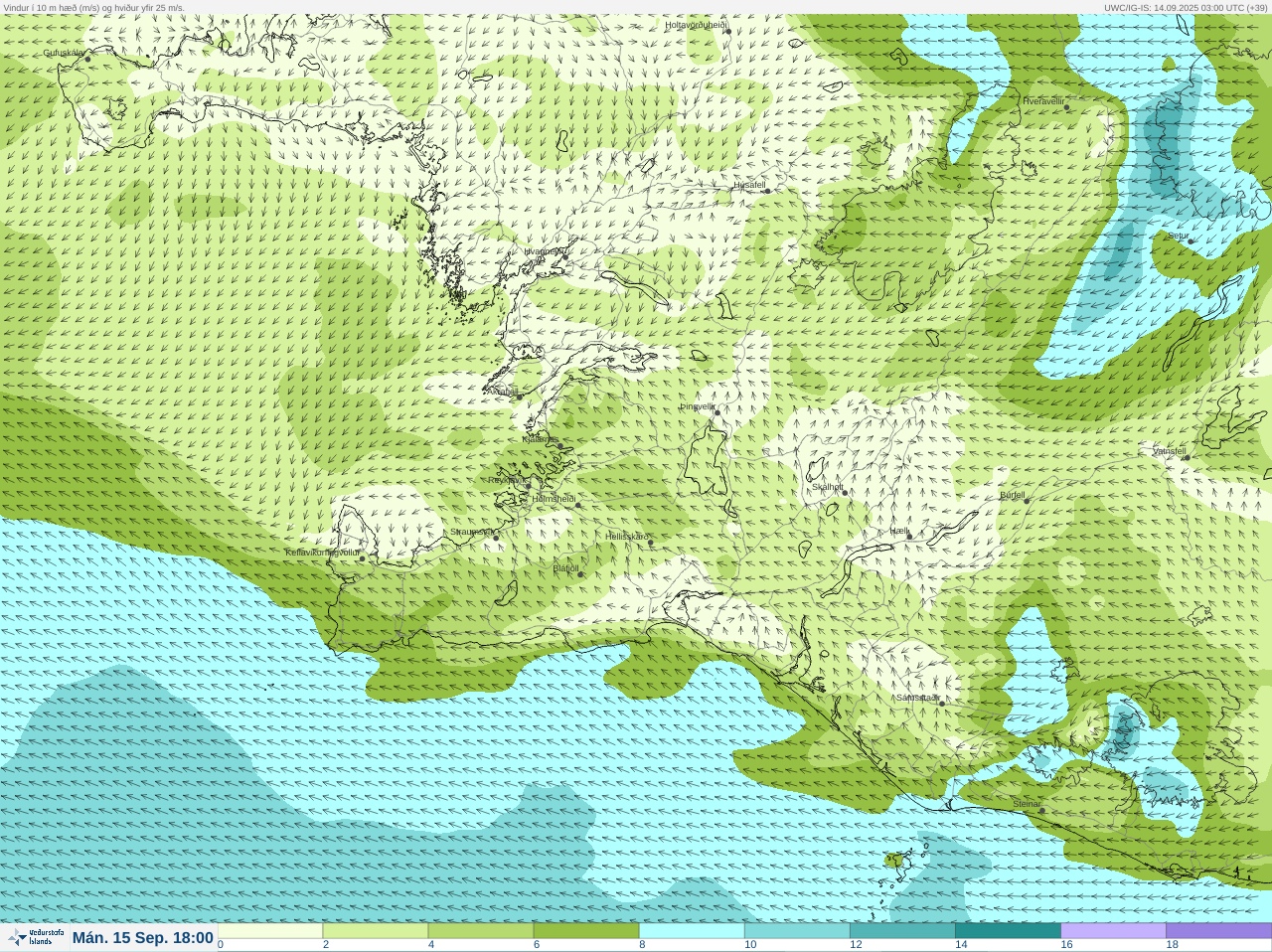Click the 8–10 m/s light cyan swatch

click(x=692, y=931)
